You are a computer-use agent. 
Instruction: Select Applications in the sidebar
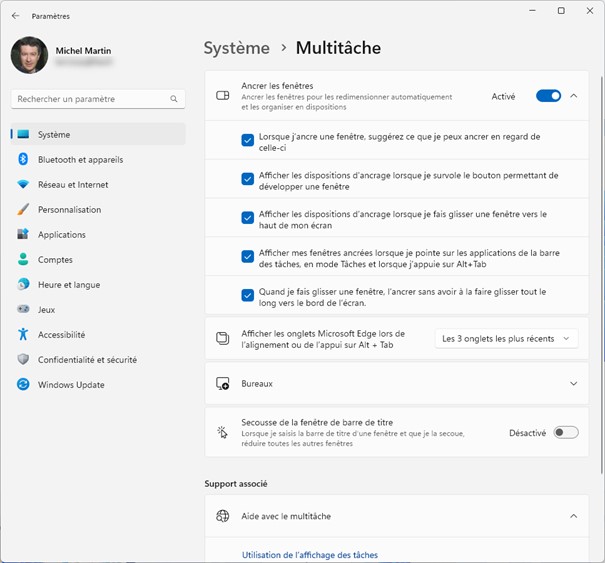click(x=61, y=235)
